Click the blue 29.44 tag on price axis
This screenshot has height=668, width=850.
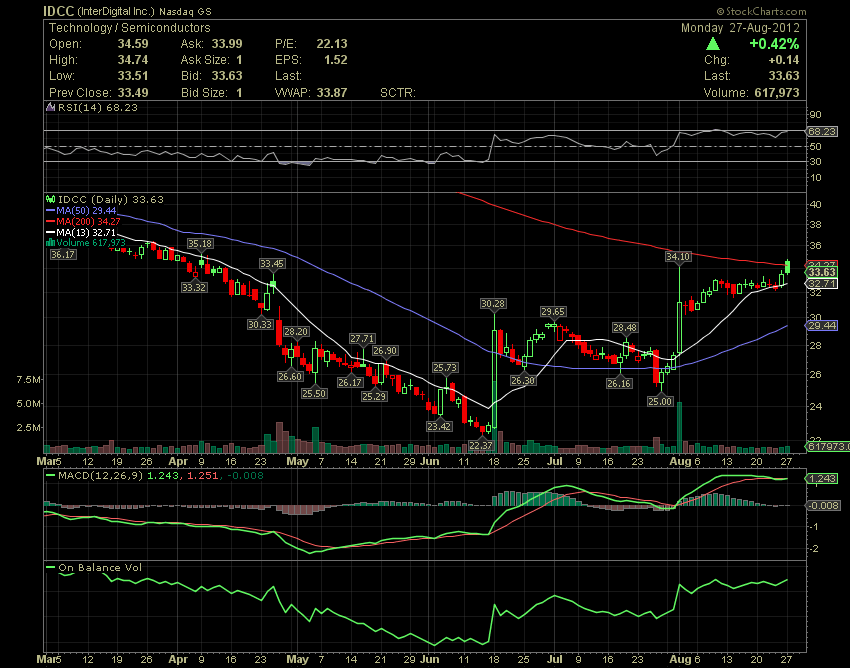(x=822, y=325)
